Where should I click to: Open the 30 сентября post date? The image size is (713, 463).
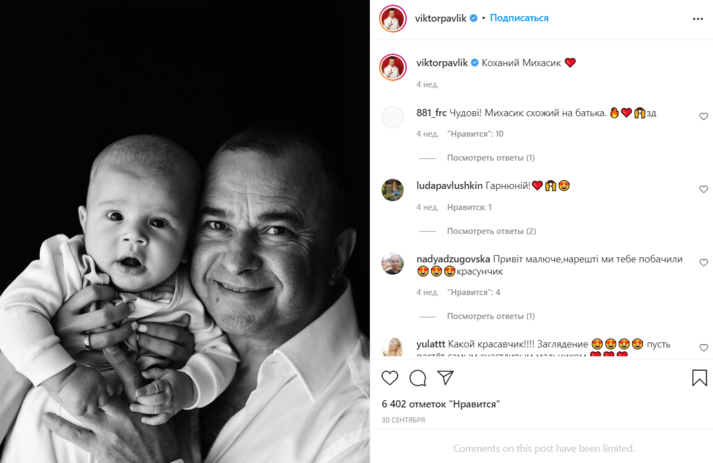tap(403, 420)
